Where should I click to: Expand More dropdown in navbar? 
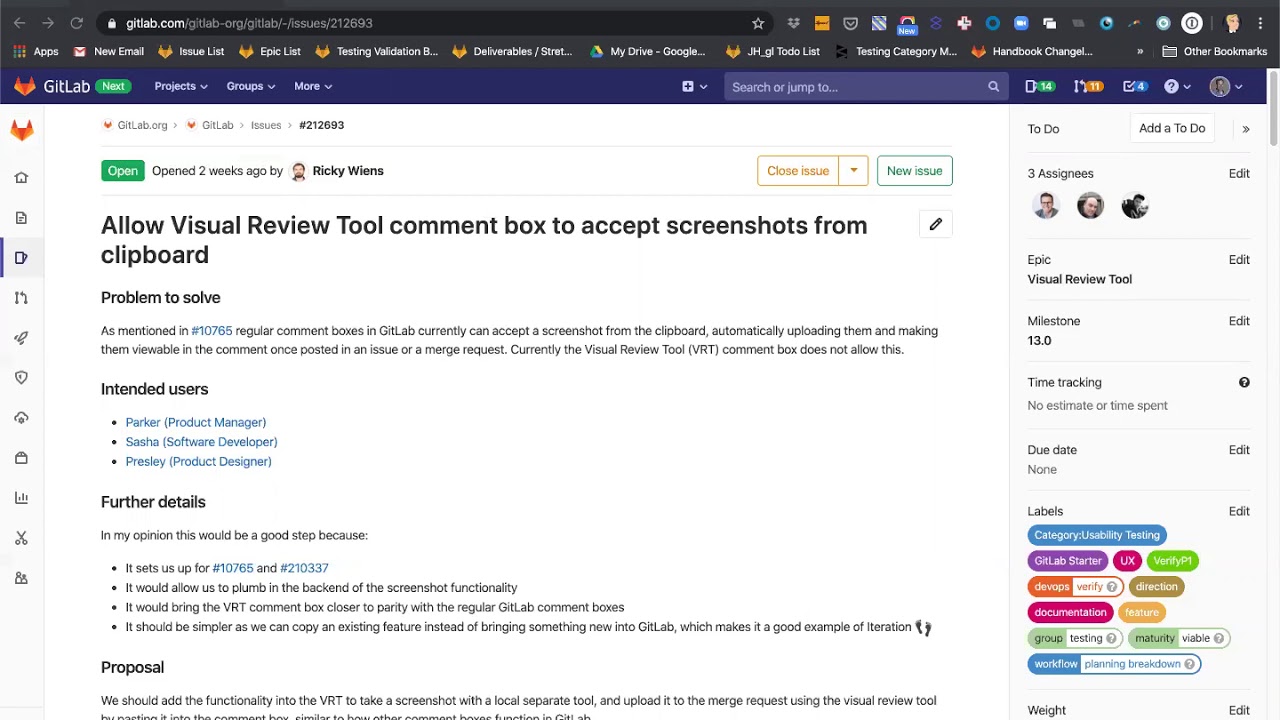pos(313,87)
